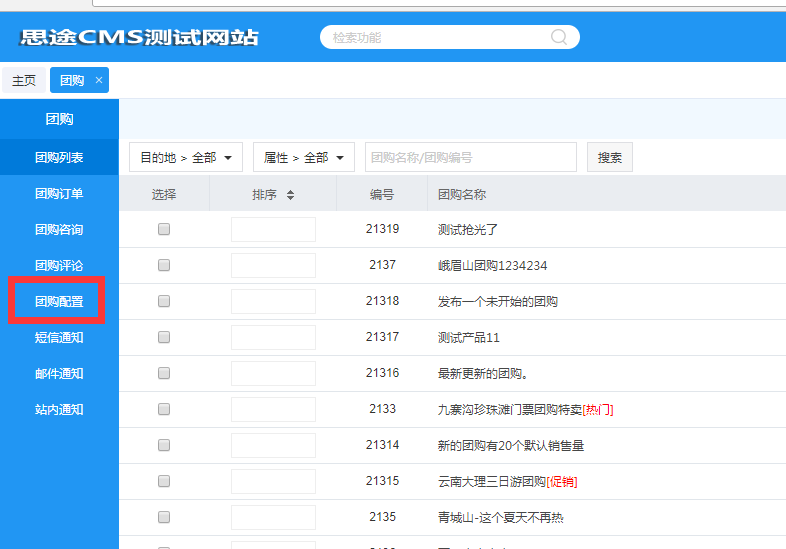Open 短信通知 in the sidebar
This screenshot has width=786, height=549.
click(x=59, y=338)
